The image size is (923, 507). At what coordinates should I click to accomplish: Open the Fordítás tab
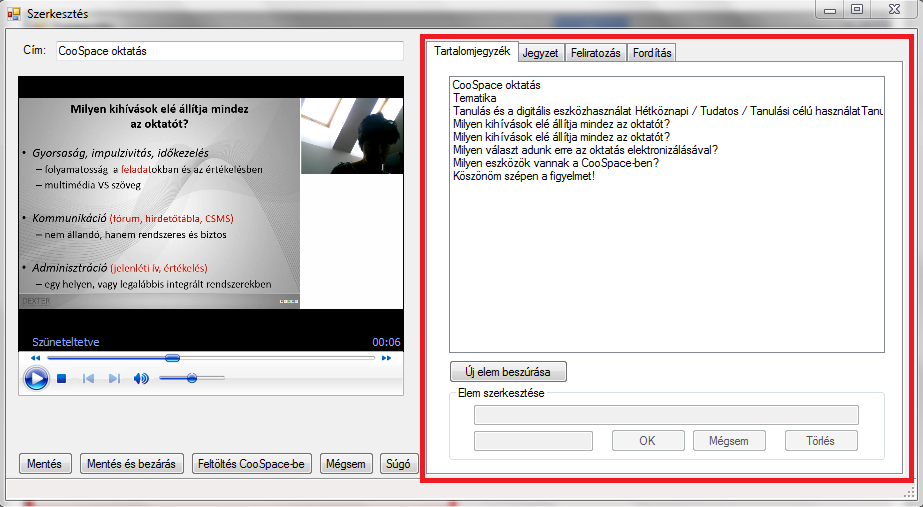pos(652,53)
